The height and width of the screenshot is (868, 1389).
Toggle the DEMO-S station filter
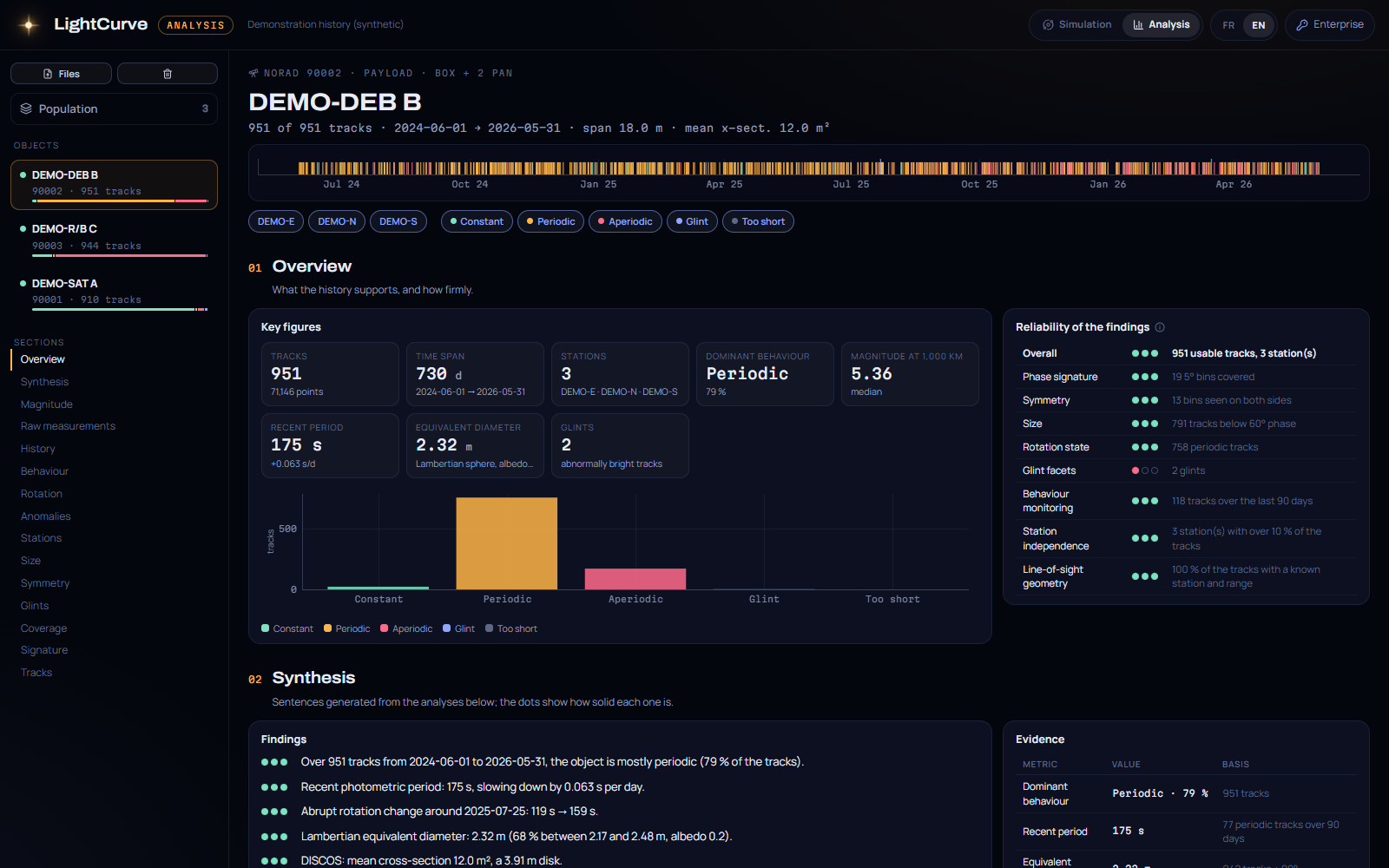pos(398,221)
